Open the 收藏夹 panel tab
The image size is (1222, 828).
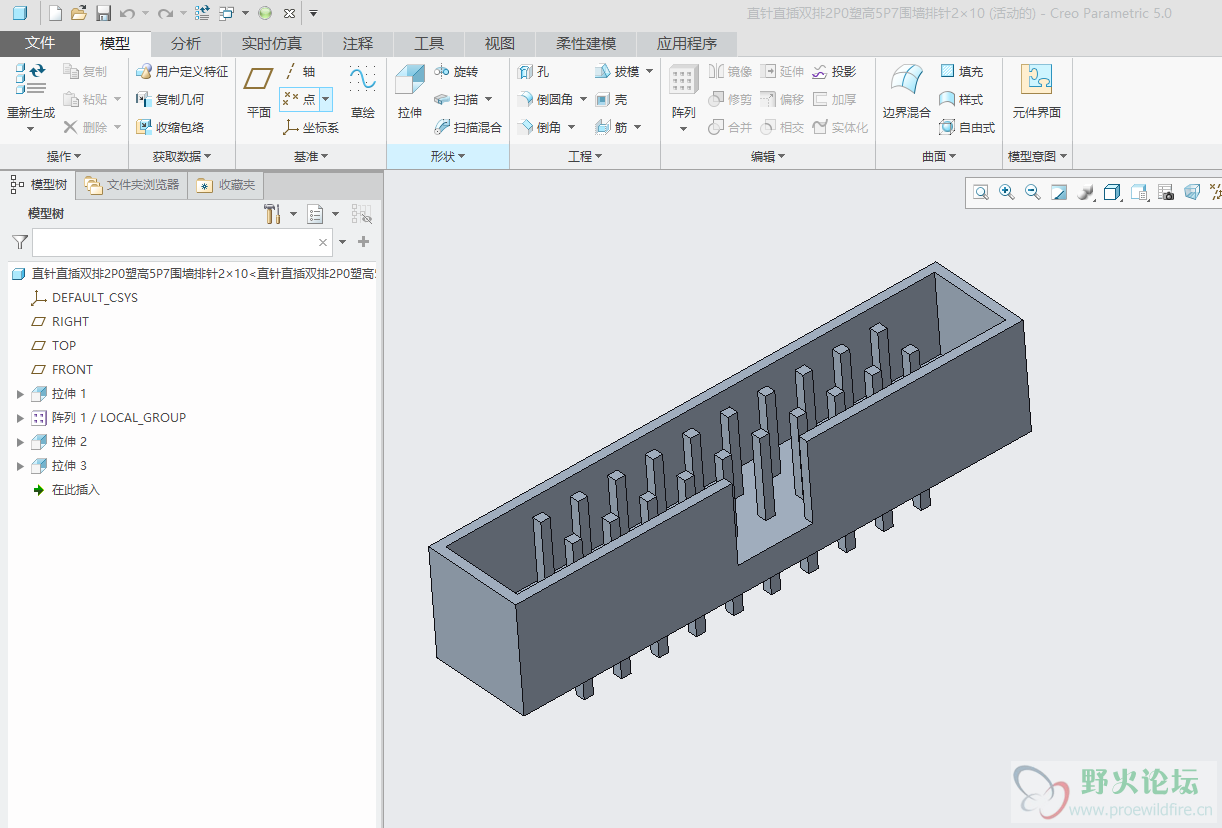point(227,185)
